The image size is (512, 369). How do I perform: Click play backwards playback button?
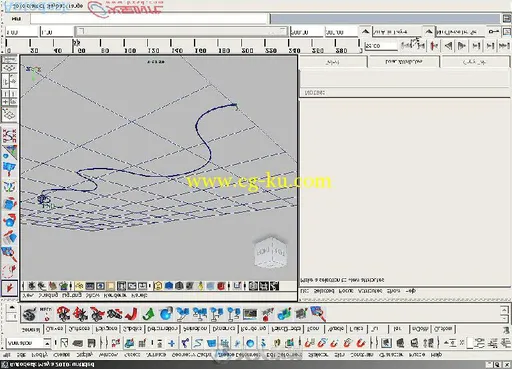click(448, 46)
